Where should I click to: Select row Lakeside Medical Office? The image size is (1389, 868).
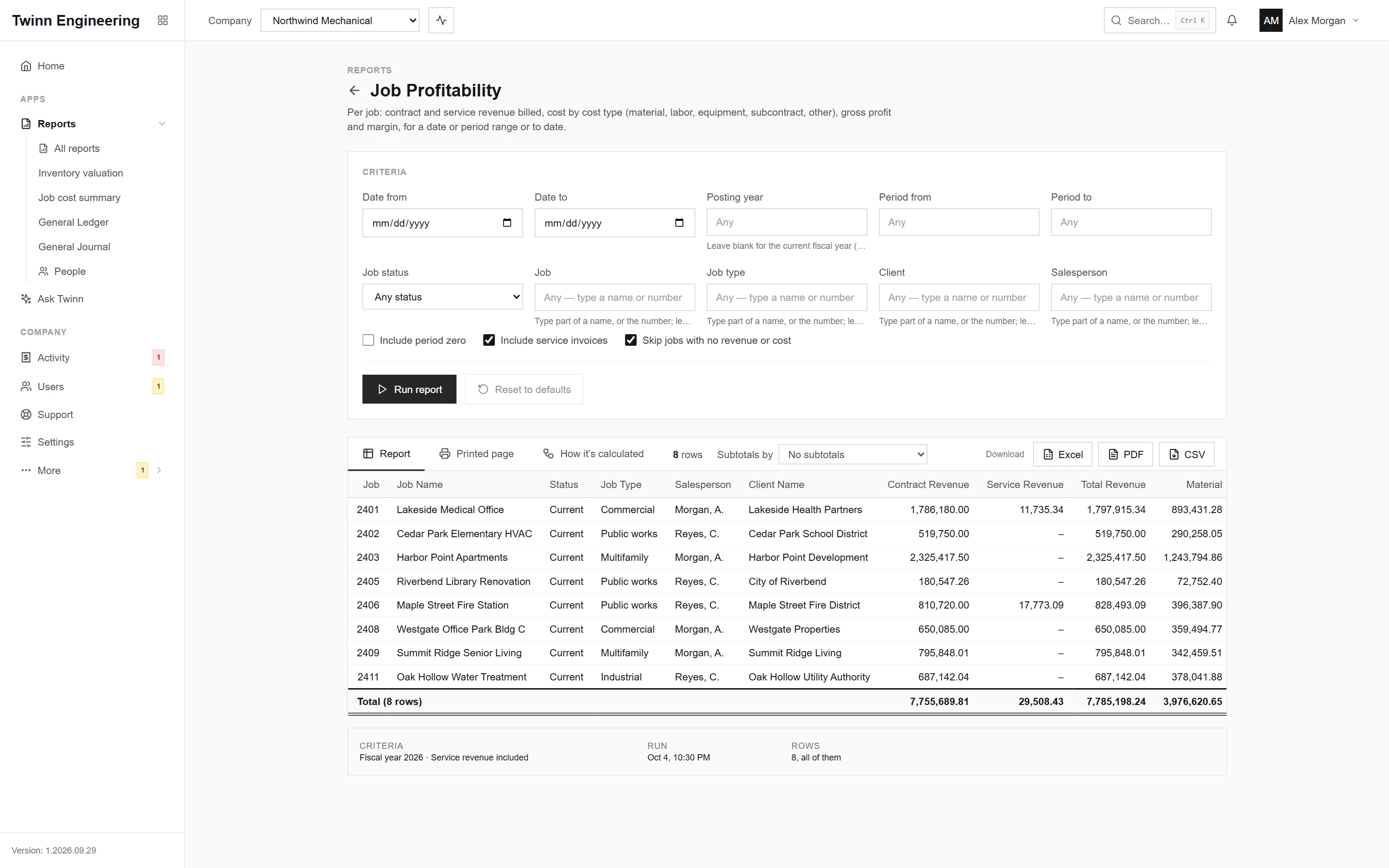click(x=786, y=510)
